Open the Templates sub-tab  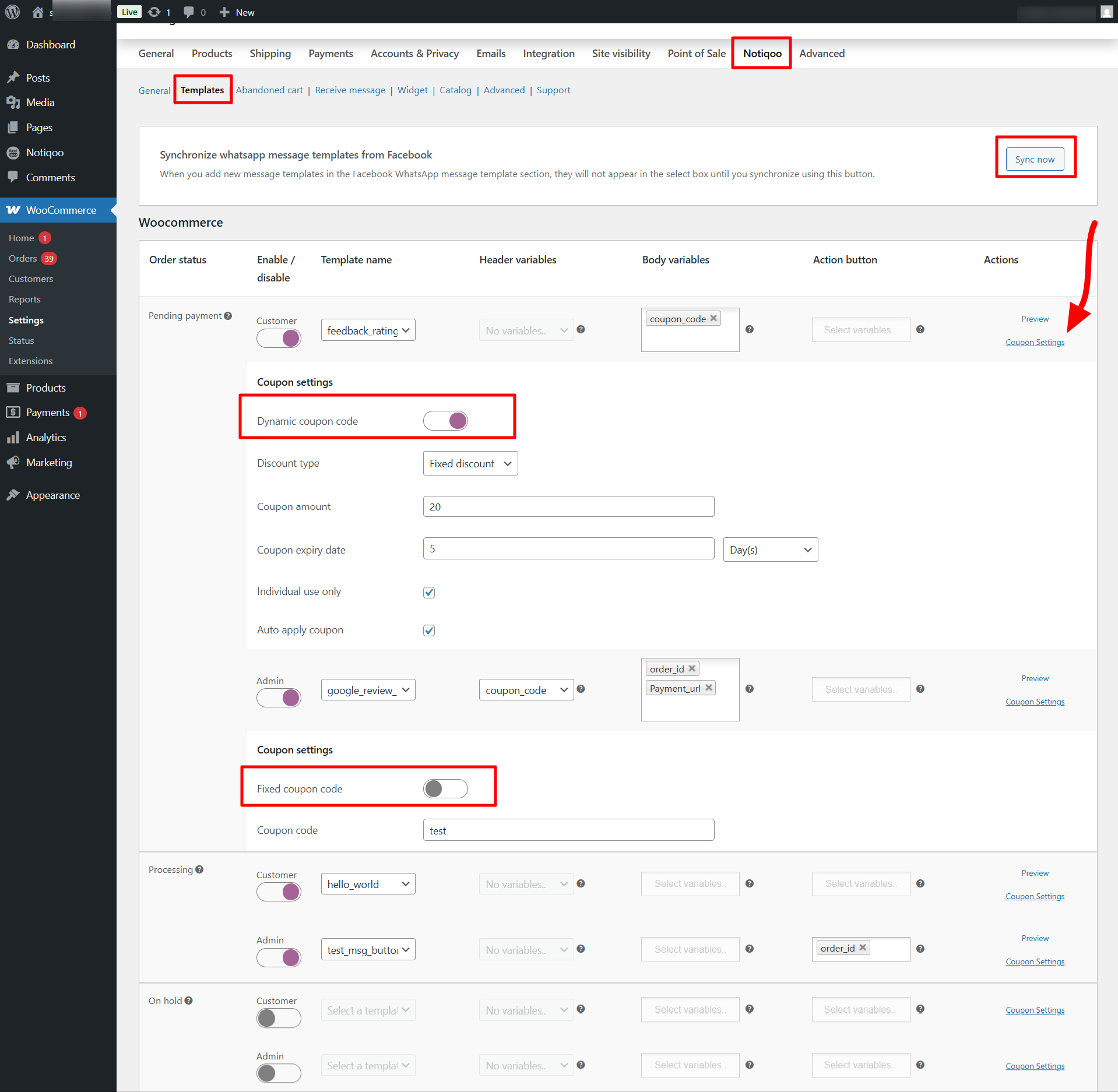pos(202,90)
